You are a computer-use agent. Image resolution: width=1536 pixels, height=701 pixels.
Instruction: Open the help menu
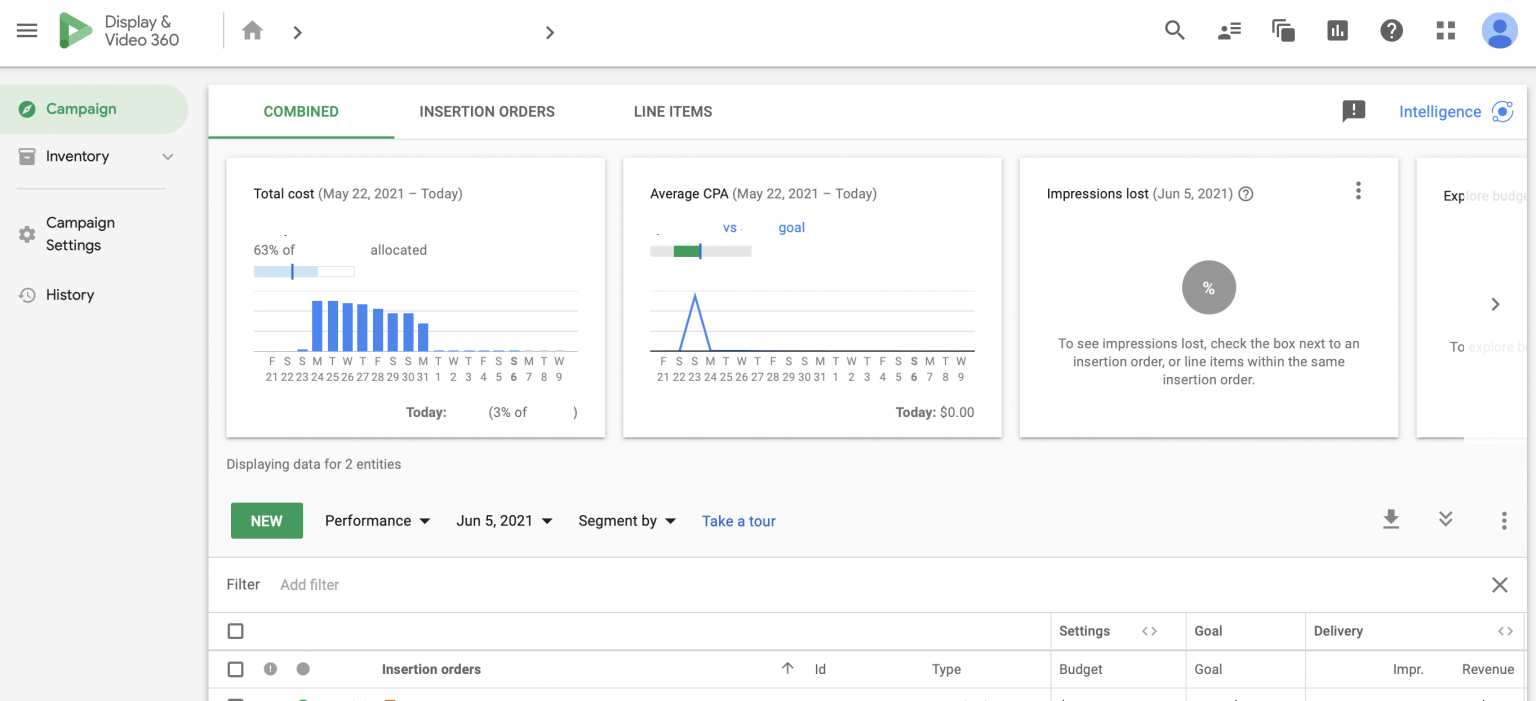click(1391, 31)
